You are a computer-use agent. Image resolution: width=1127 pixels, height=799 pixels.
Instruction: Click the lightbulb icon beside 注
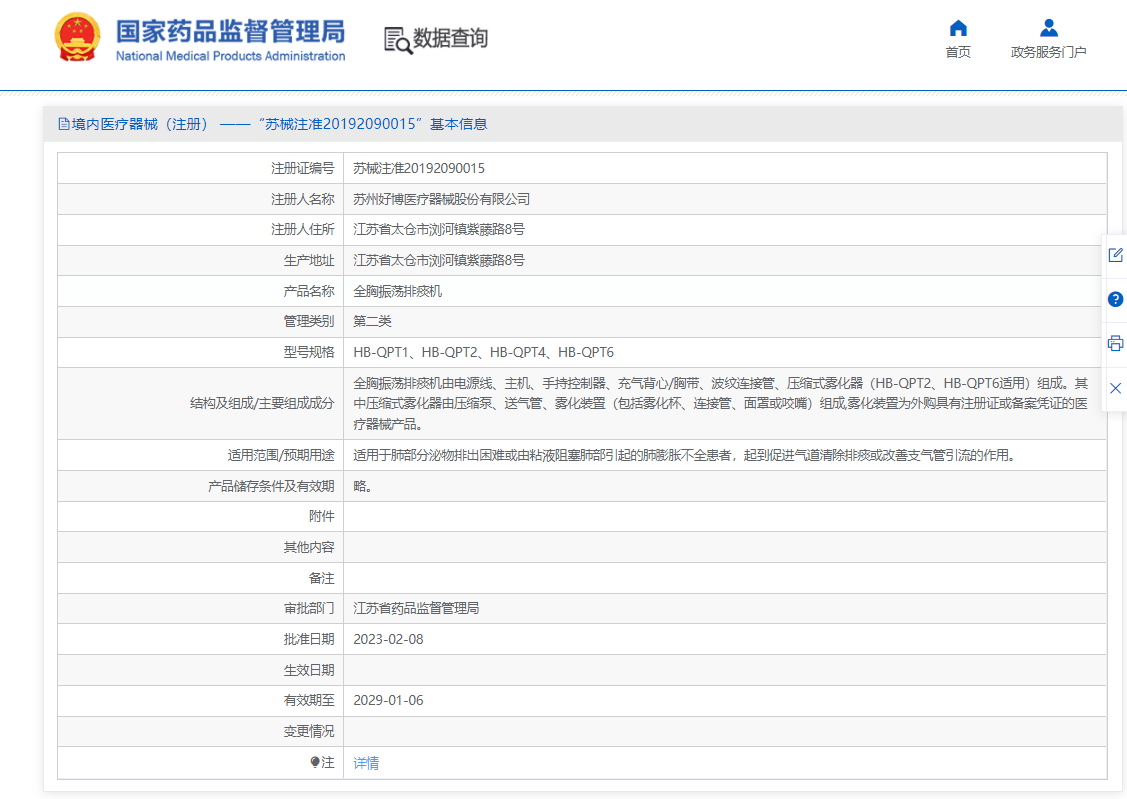pos(315,762)
